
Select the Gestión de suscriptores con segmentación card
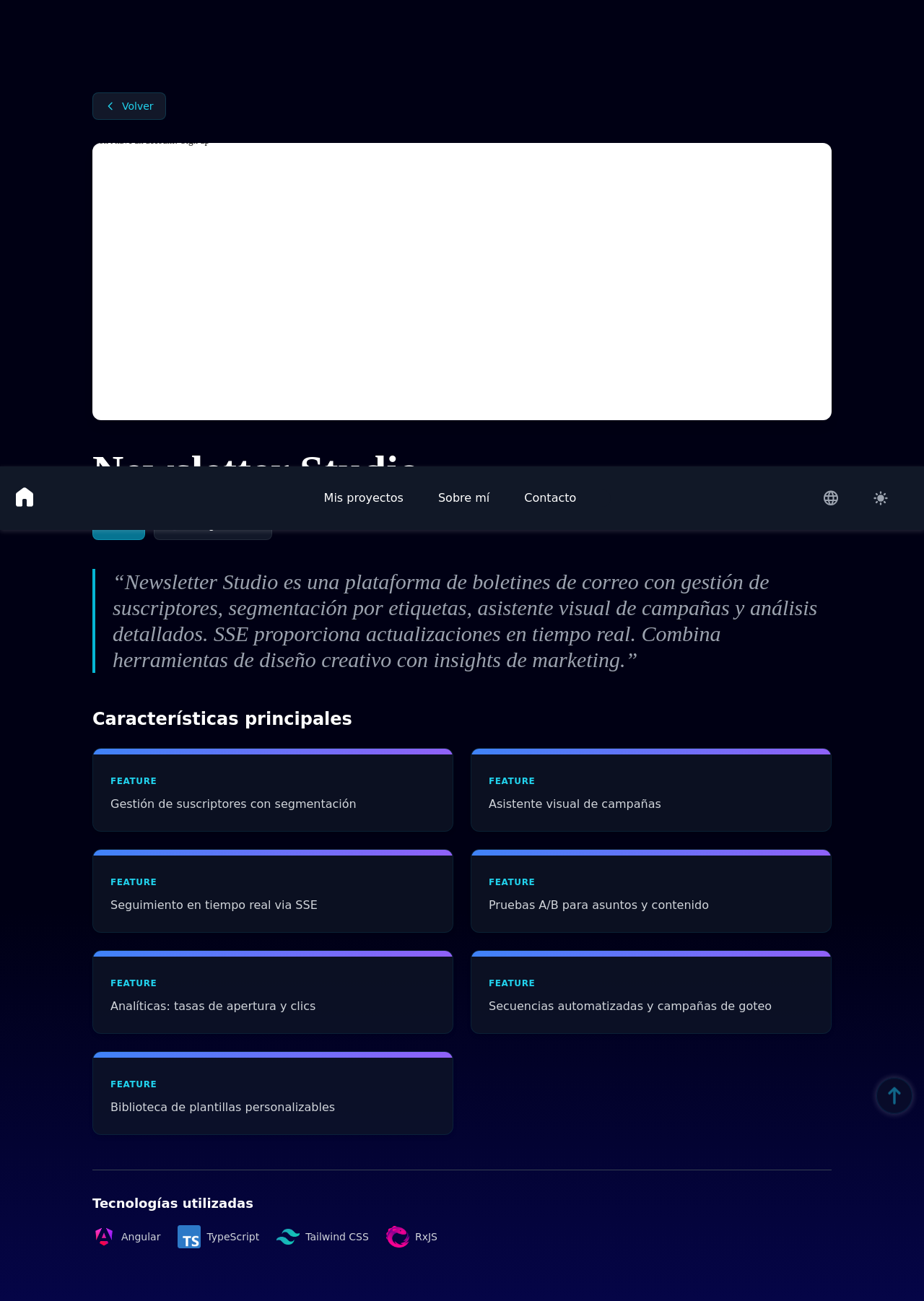tap(273, 790)
